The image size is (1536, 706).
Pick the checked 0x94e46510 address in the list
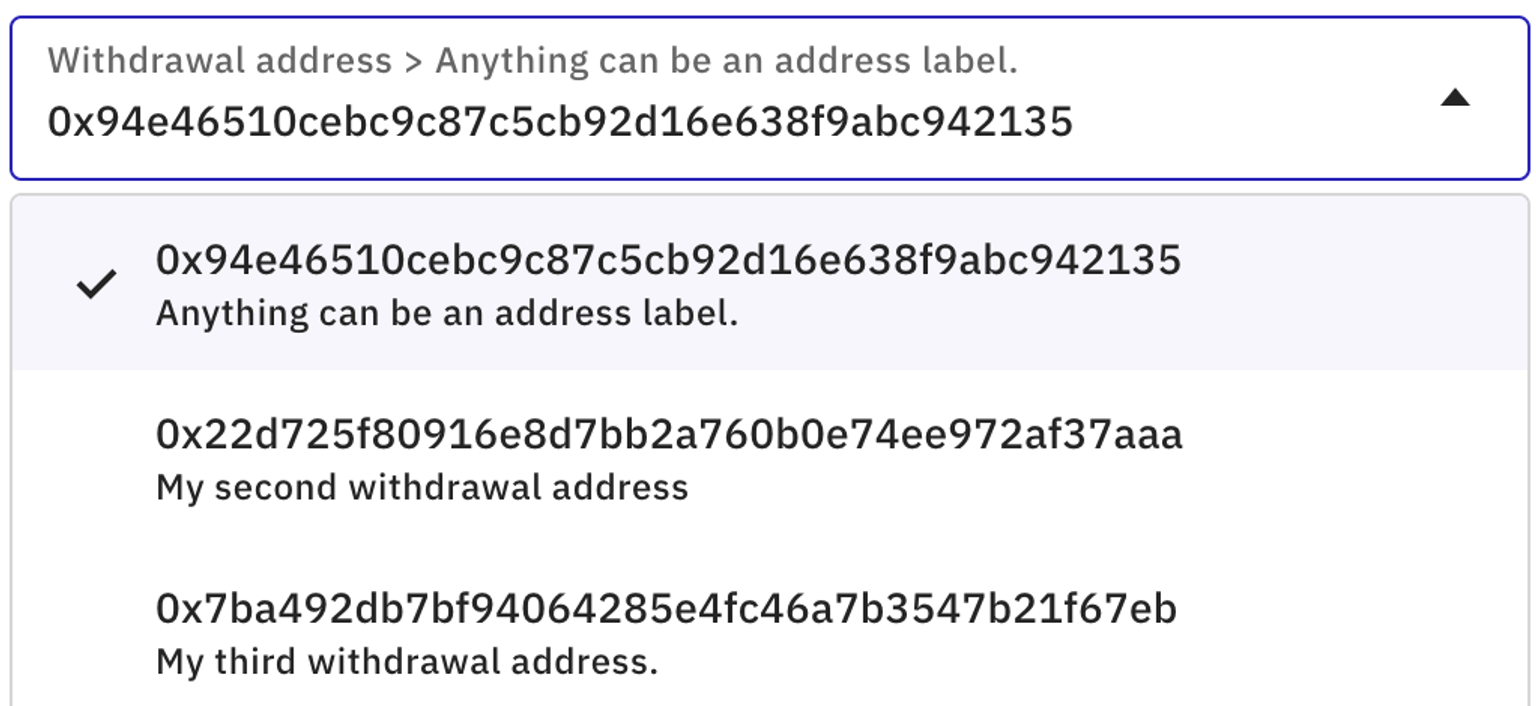(668, 260)
